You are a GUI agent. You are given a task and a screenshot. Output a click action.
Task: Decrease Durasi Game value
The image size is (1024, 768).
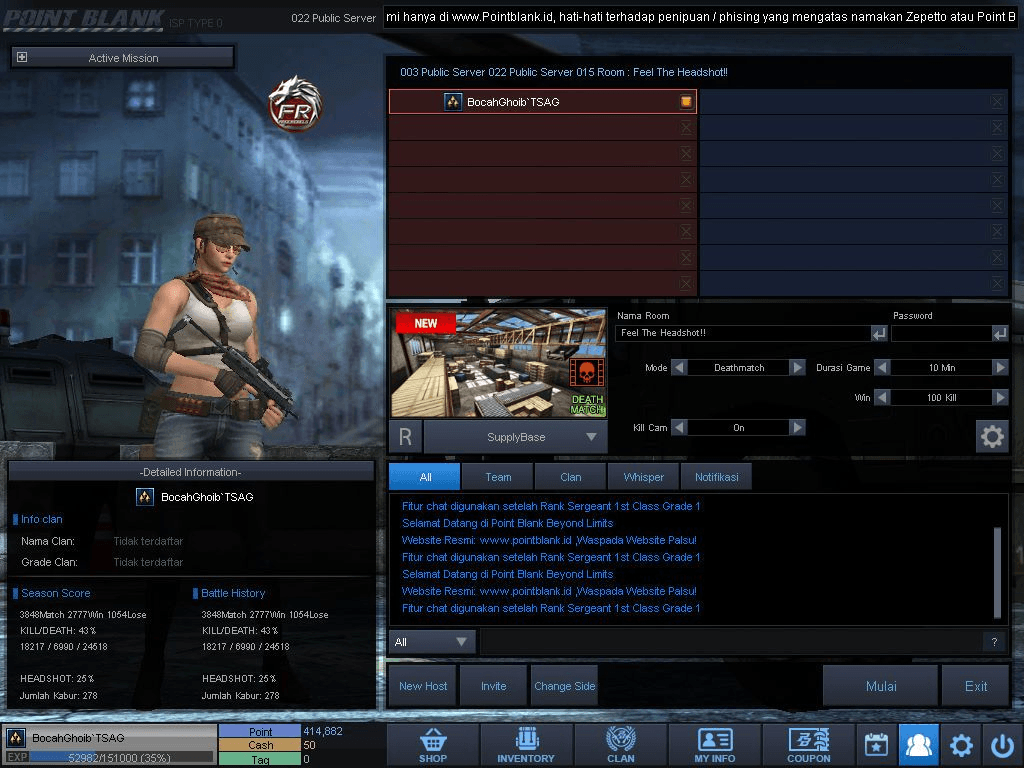[882, 368]
